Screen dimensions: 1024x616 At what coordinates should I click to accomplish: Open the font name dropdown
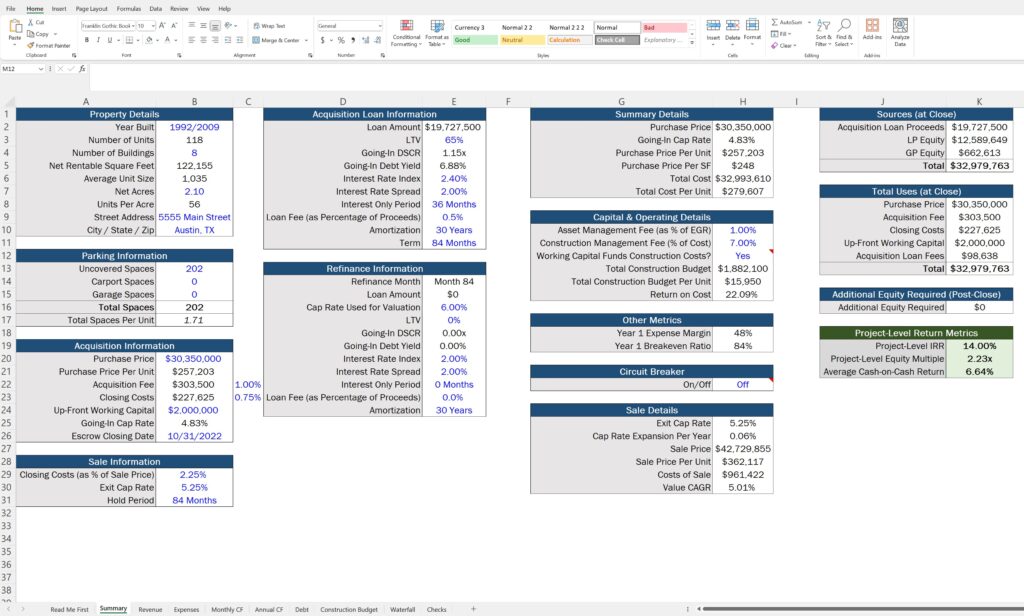click(x=134, y=26)
